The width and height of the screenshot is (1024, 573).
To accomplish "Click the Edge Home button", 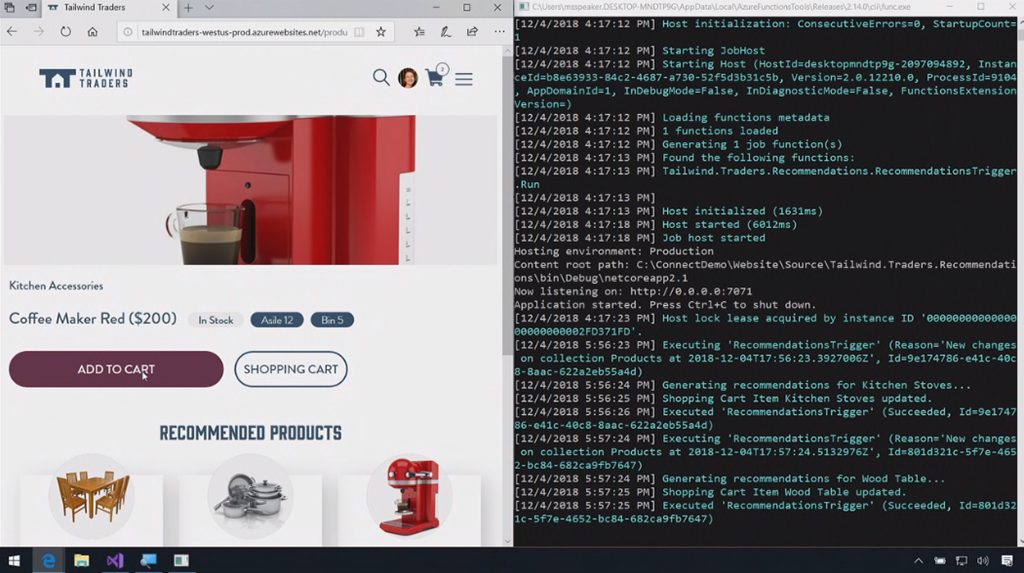I will (92, 32).
